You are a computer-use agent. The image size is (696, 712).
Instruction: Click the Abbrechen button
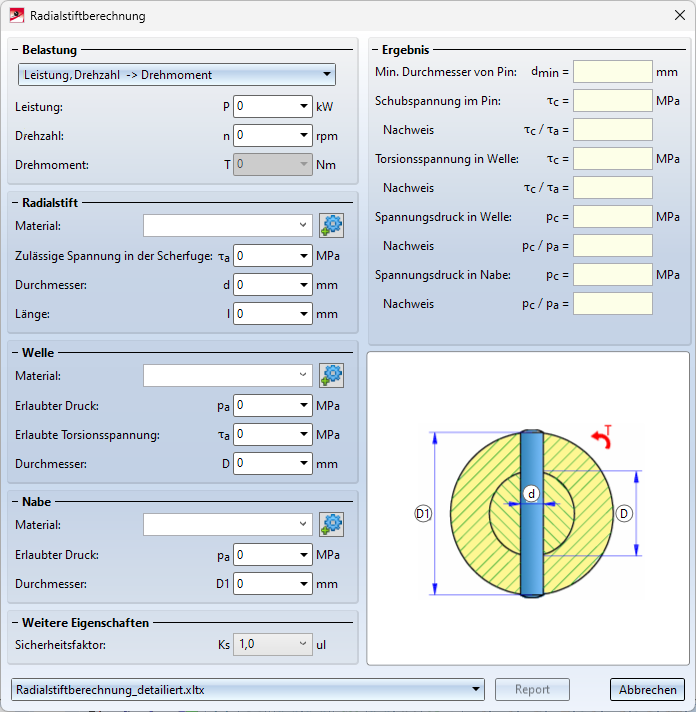point(647,690)
